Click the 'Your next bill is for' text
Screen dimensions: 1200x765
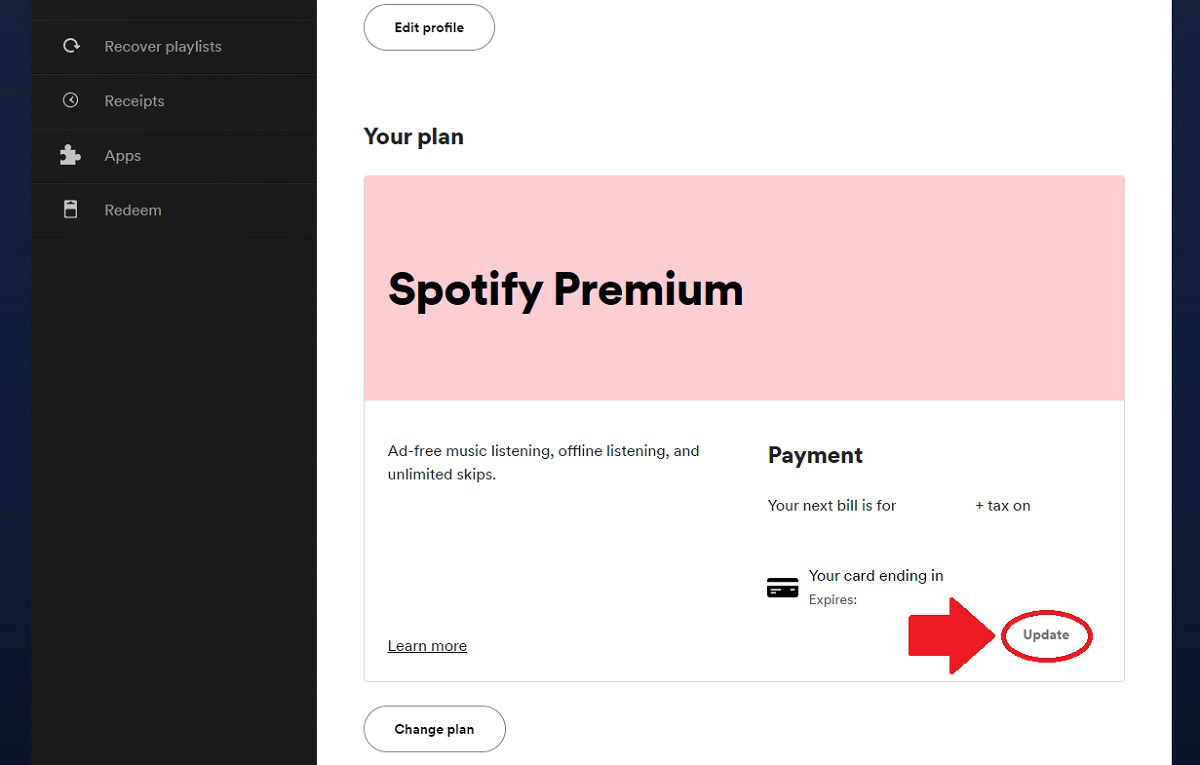click(x=832, y=506)
